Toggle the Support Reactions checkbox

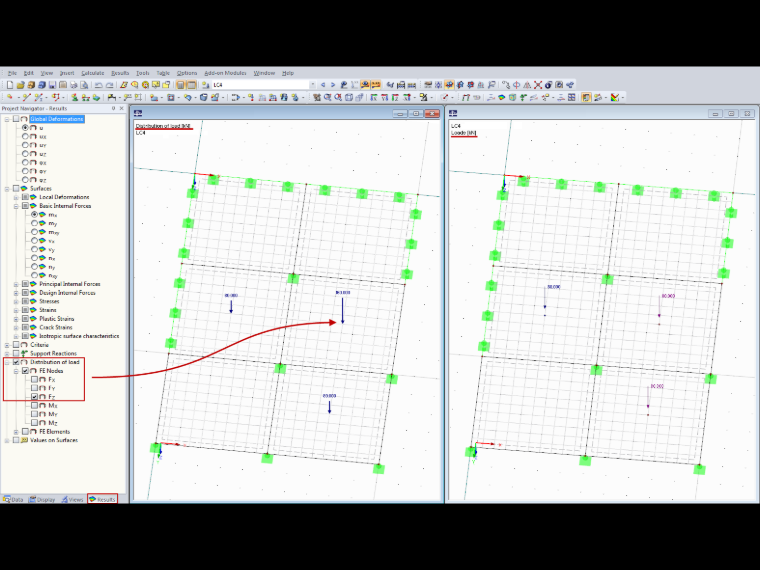[16, 353]
